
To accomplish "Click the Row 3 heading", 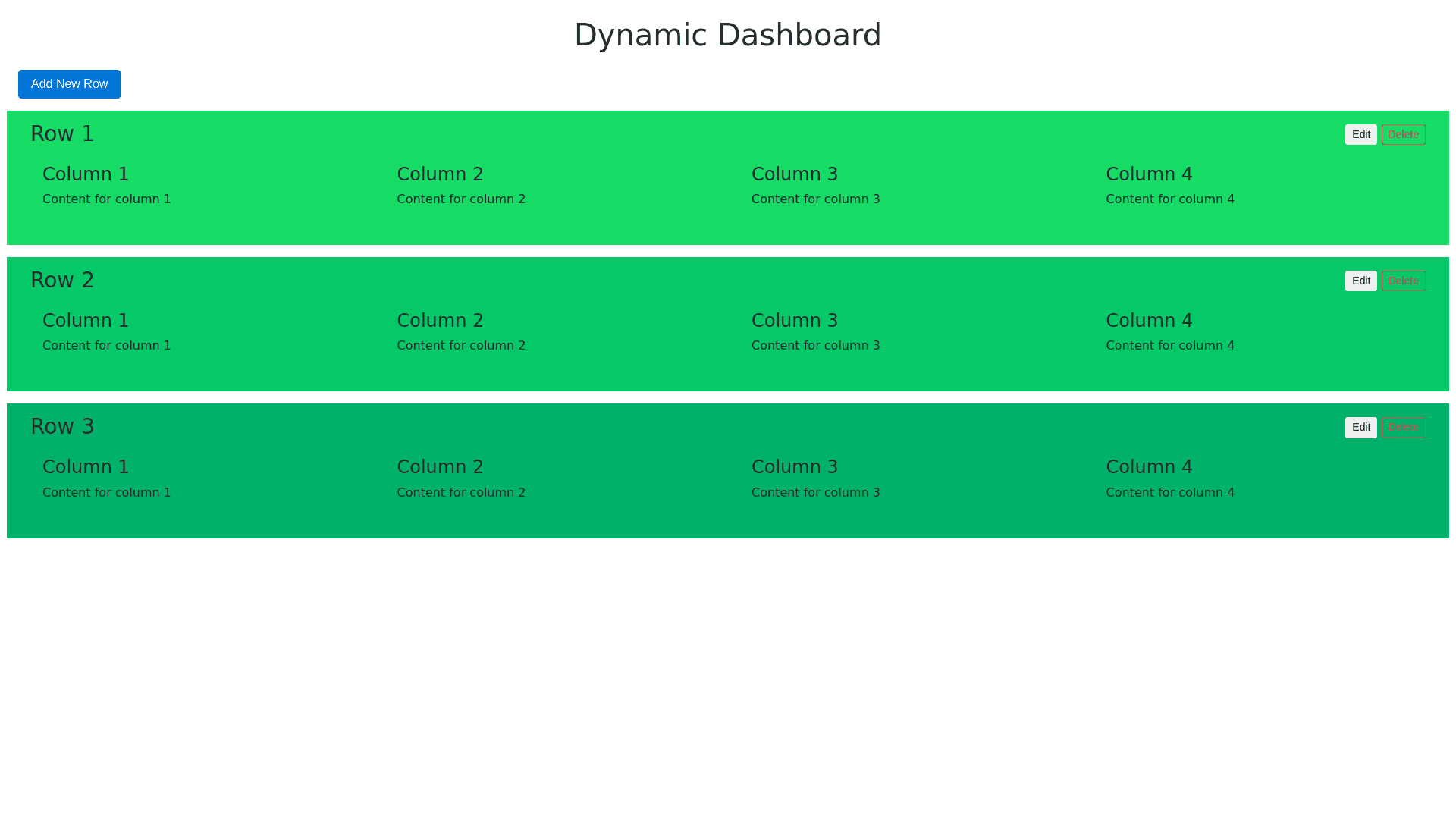I will click(62, 426).
